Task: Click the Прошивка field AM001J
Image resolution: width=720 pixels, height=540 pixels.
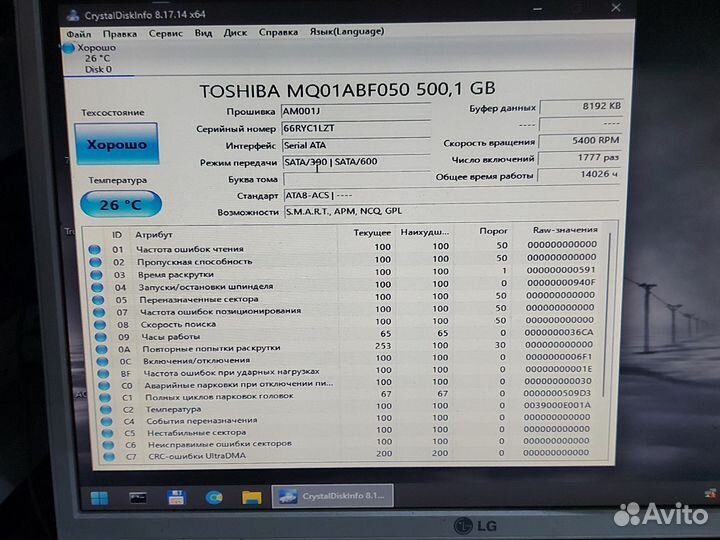Action: point(356,111)
